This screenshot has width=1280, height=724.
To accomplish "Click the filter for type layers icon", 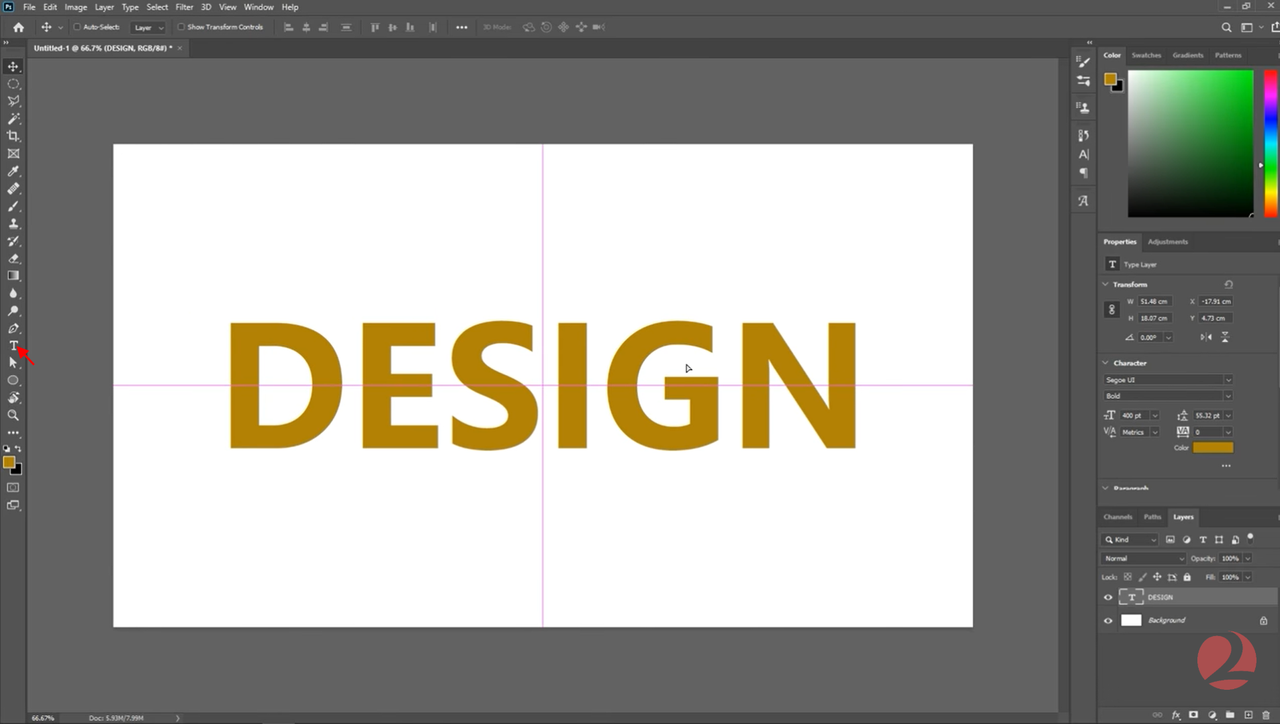I will point(1203,539).
